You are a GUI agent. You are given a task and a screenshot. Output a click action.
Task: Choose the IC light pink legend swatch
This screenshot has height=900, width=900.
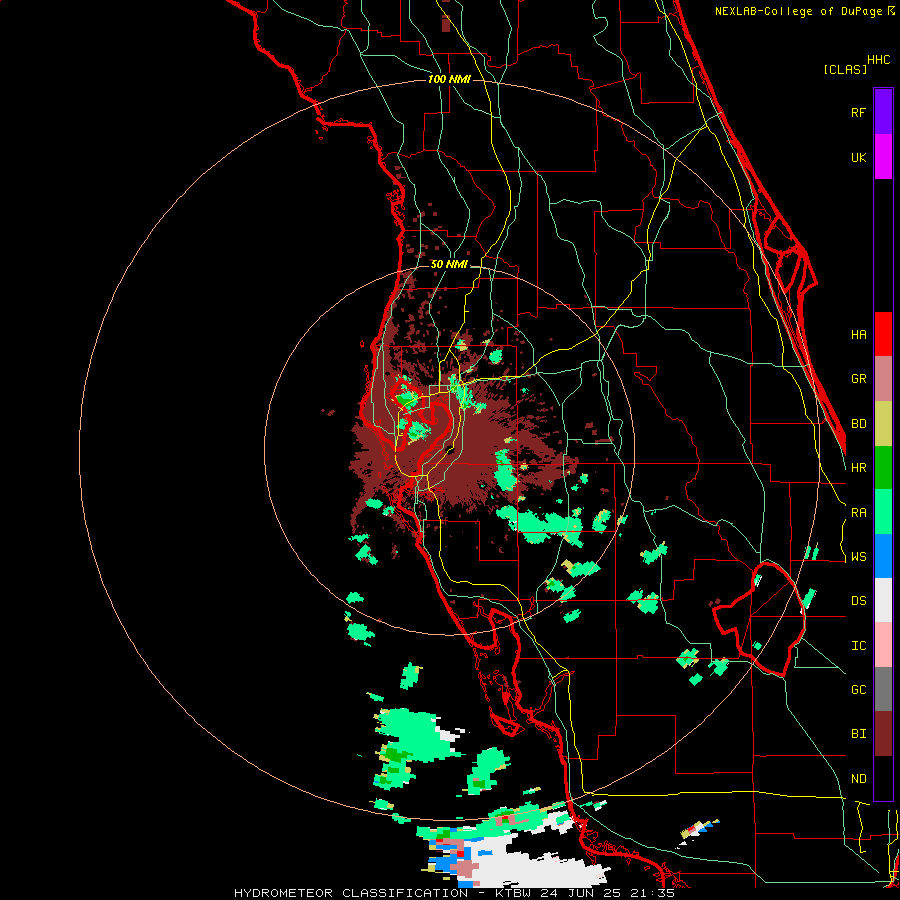tap(883, 645)
